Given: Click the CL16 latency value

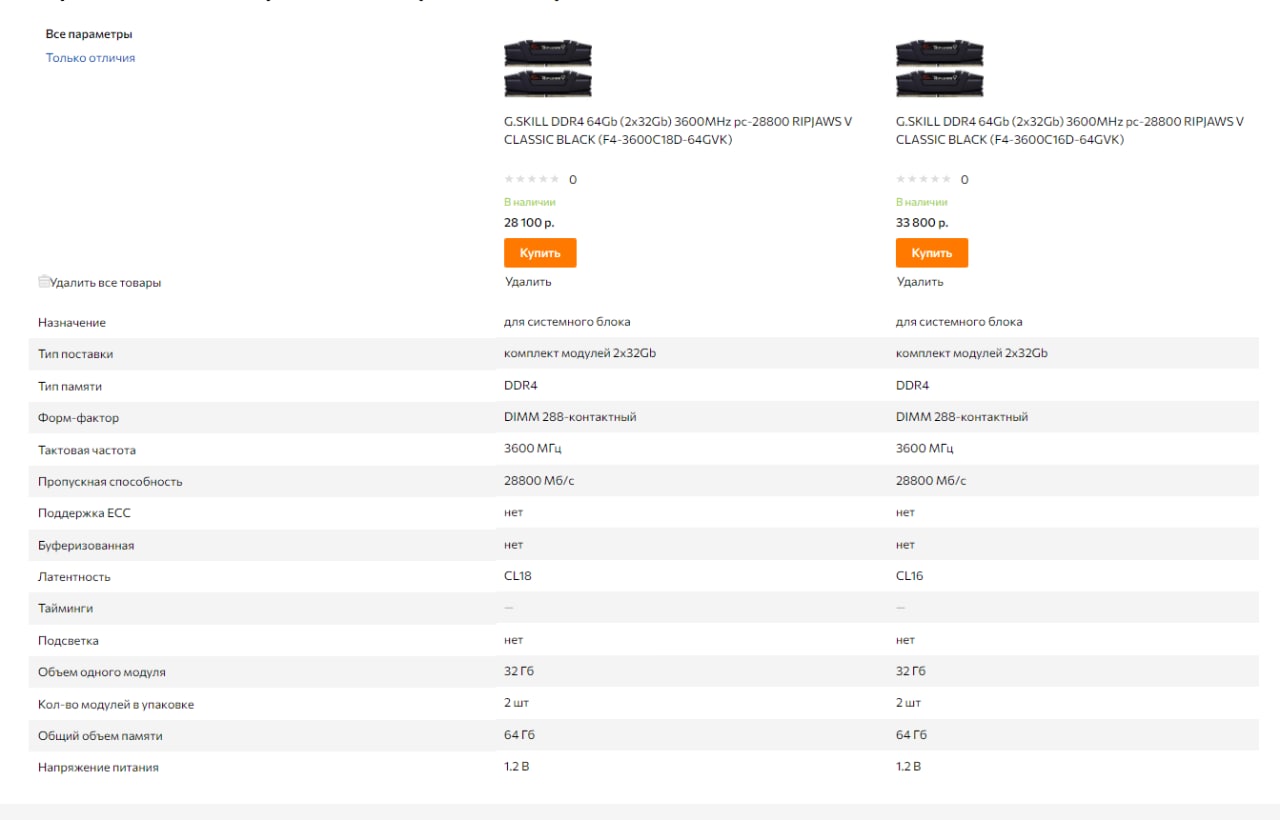Looking at the screenshot, I should [x=910, y=576].
